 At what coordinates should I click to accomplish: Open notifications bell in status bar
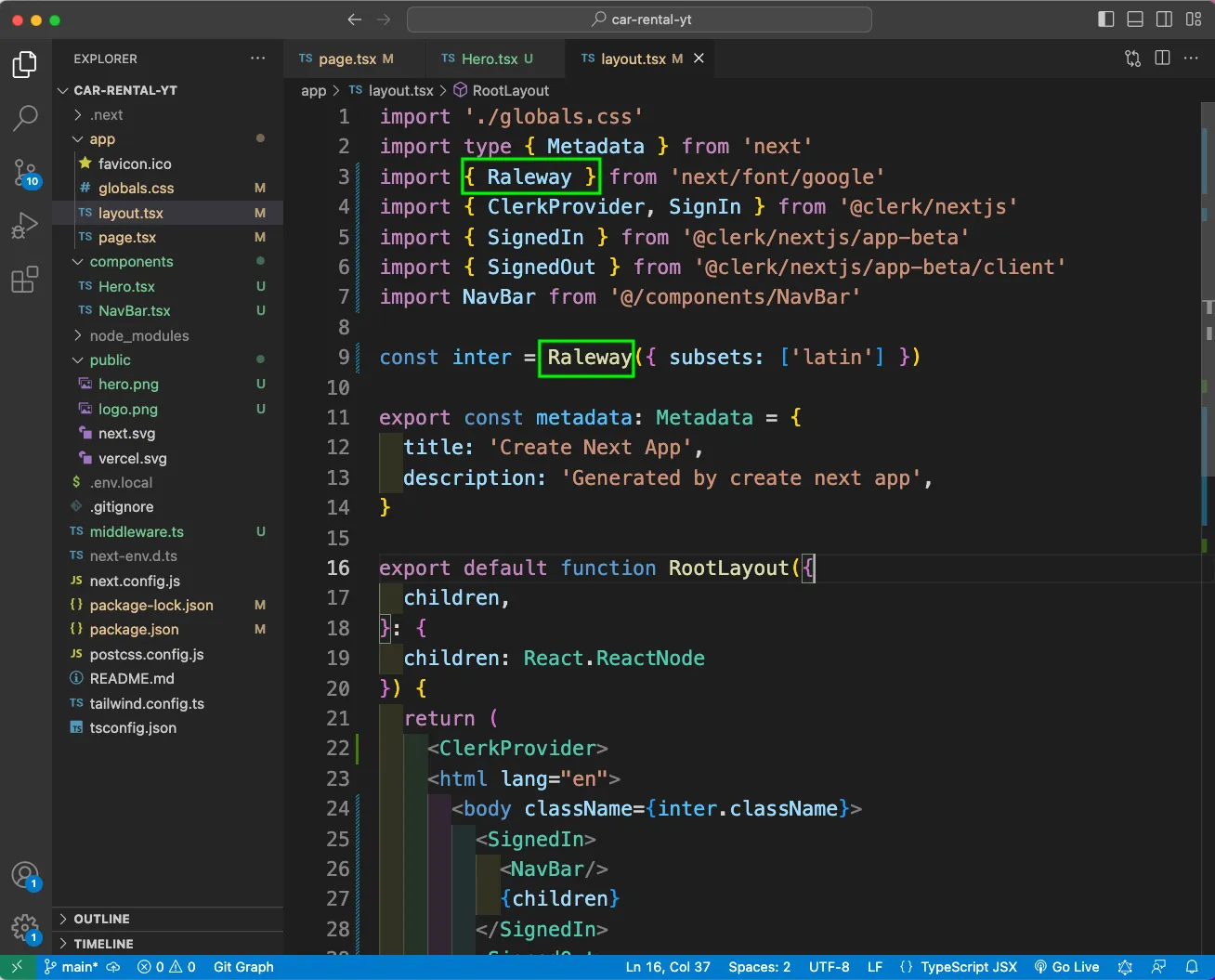click(1192, 967)
